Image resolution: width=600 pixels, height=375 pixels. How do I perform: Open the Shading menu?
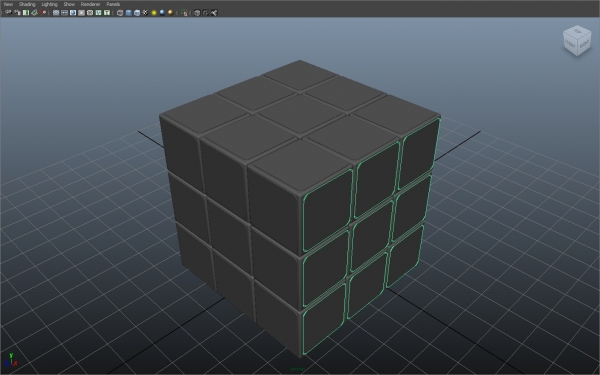(27, 4)
